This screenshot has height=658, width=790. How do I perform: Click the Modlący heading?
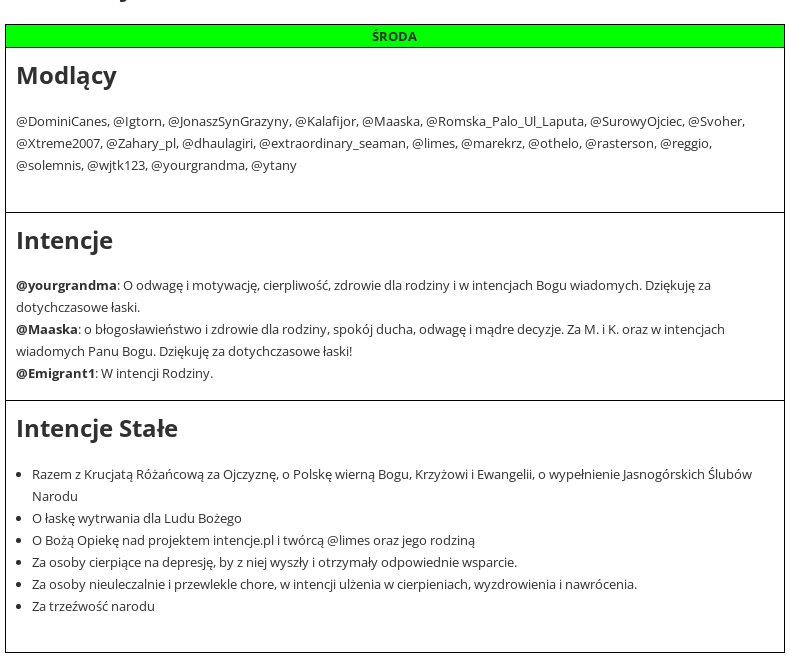coord(66,76)
